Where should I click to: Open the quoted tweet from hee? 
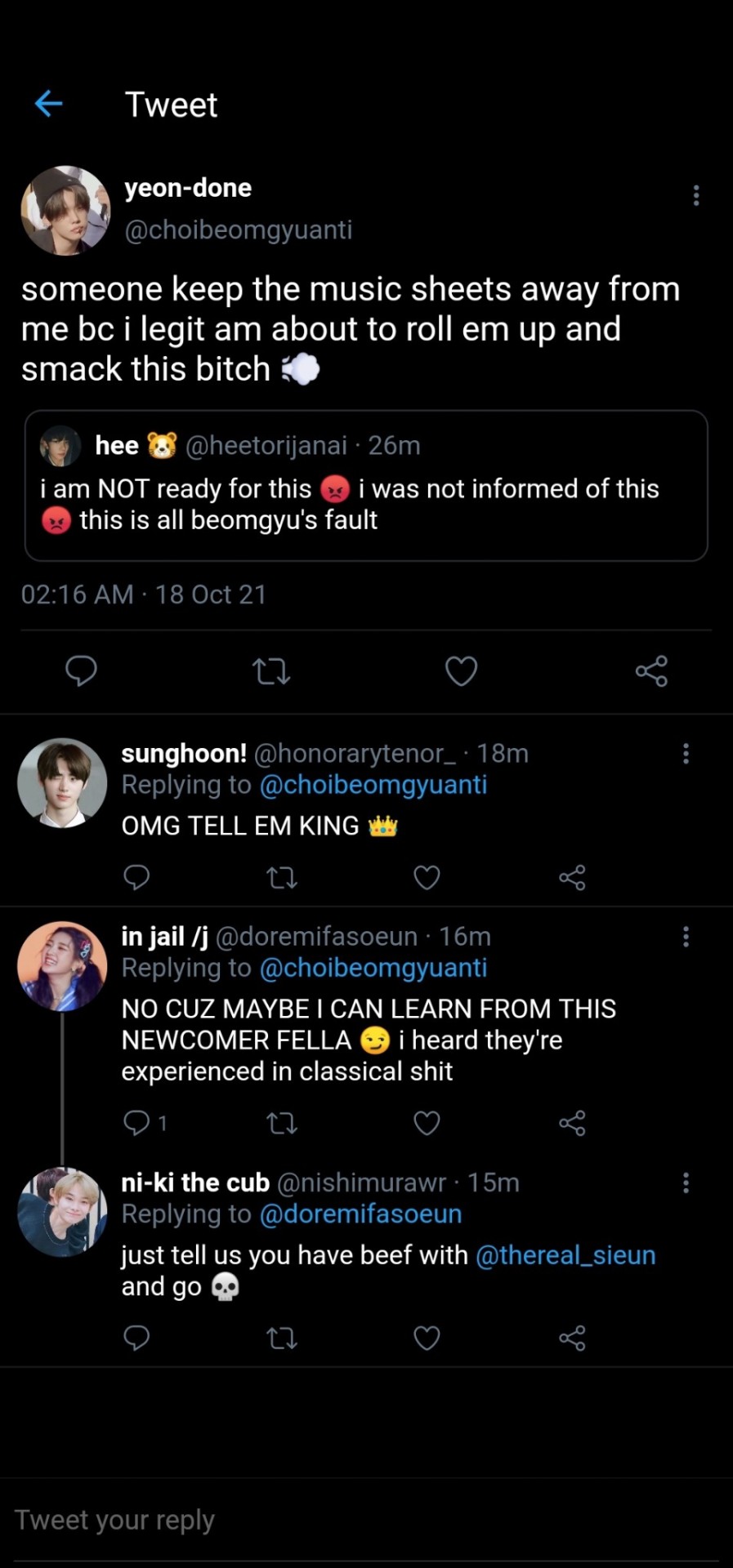(x=365, y=485)
